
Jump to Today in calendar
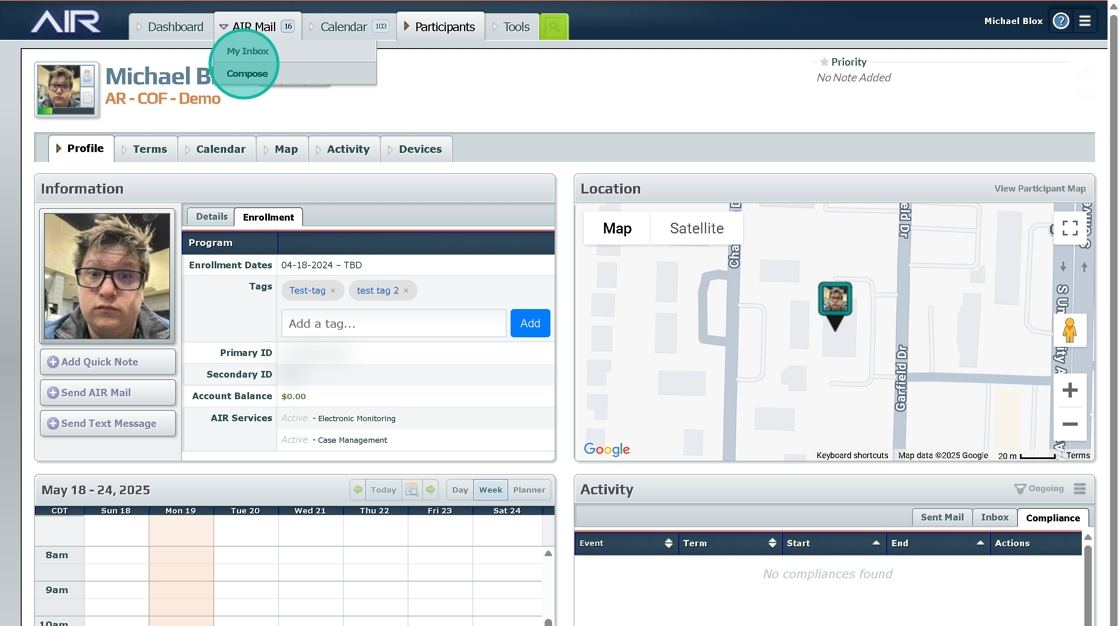tap(383, 490)
